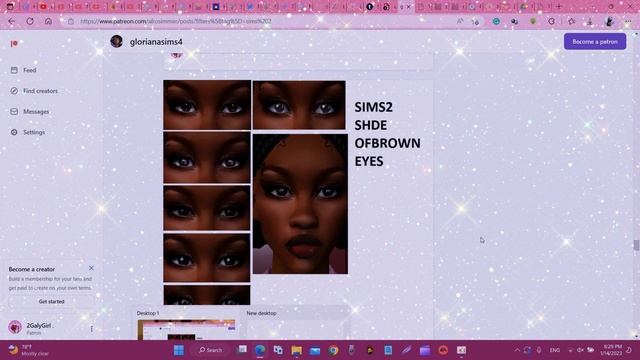Image resolution: width=640 pixels, height=360 pixels.
Task: Click the Patreon logo icon
Action: coord(14,43)
